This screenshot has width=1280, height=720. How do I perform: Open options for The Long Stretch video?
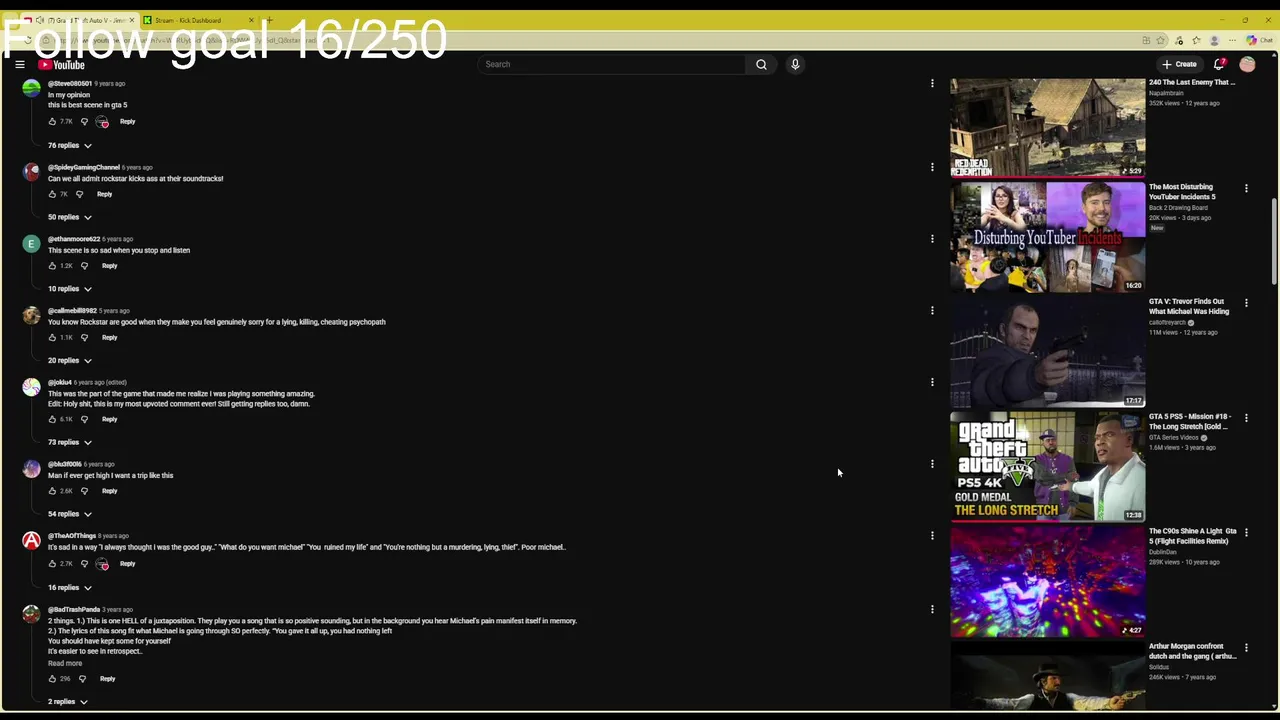point(1246,418)
